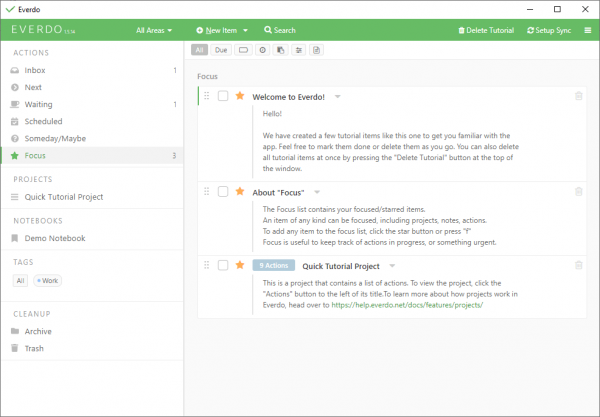Click the Next arrow icon
The height and width of the screenshot is (417, 600).
tap(15, 87)
